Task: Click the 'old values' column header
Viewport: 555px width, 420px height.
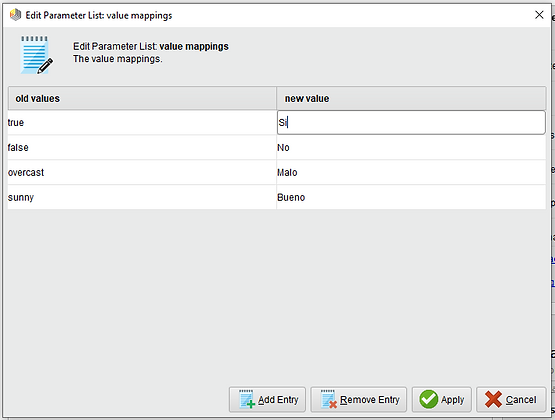Action: click(142, 98)
